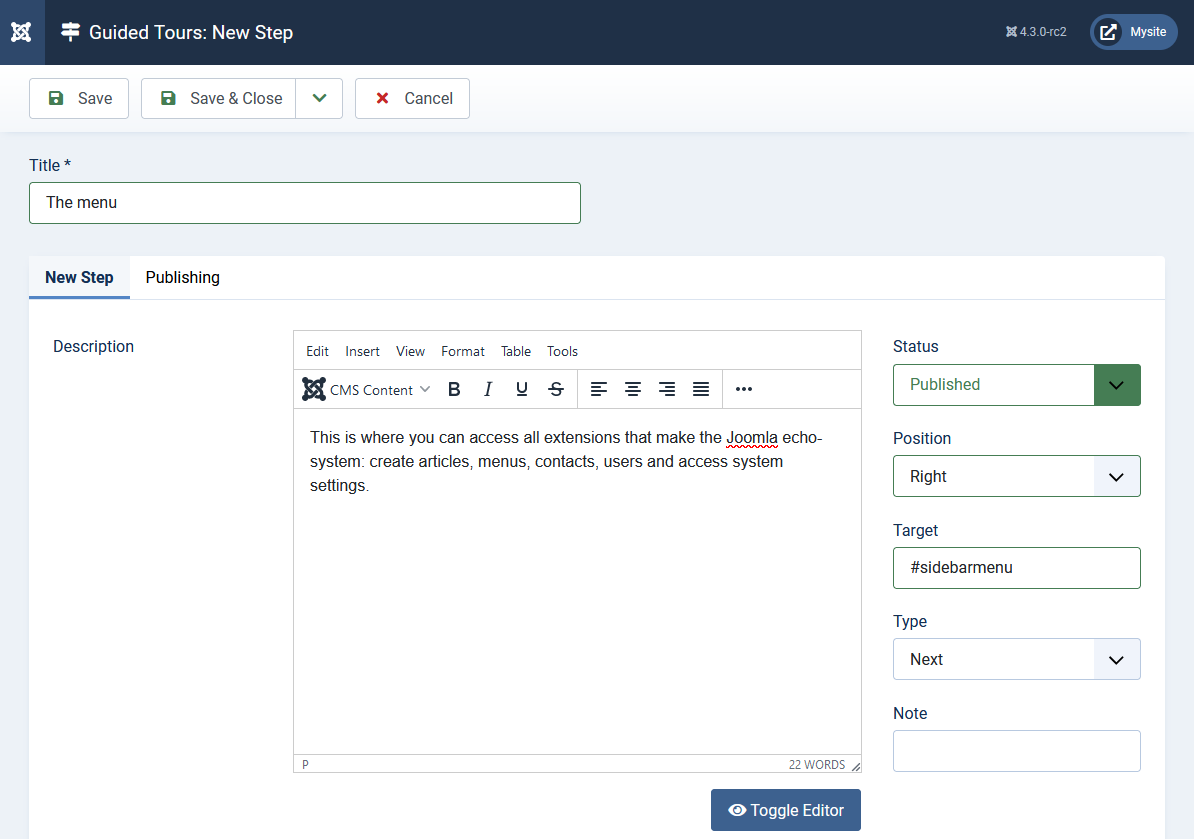This screenshot has height=839, width=1194.
Task: Open the Mysite link in header
Action: pos(1133,32)
